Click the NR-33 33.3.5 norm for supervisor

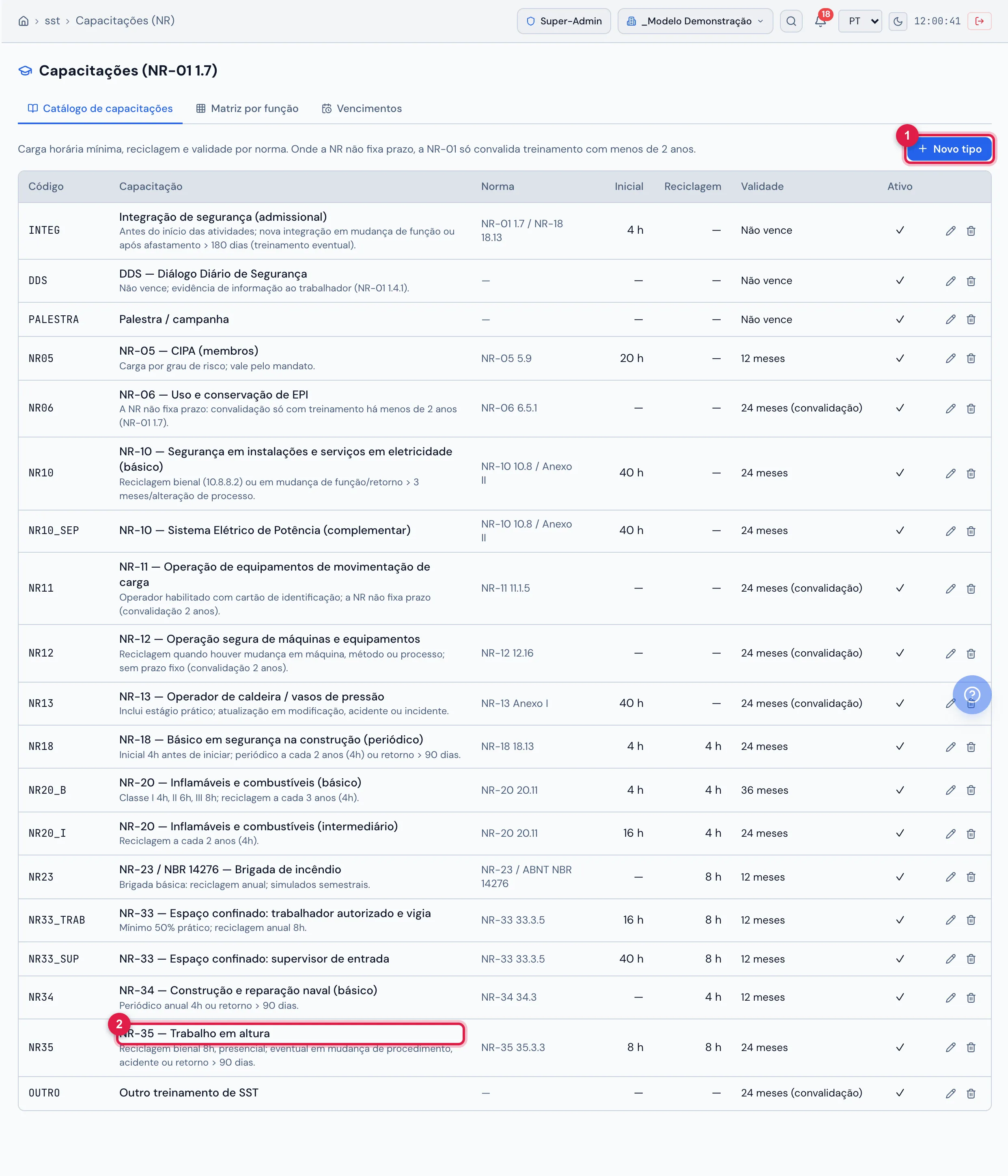[513, 958]
